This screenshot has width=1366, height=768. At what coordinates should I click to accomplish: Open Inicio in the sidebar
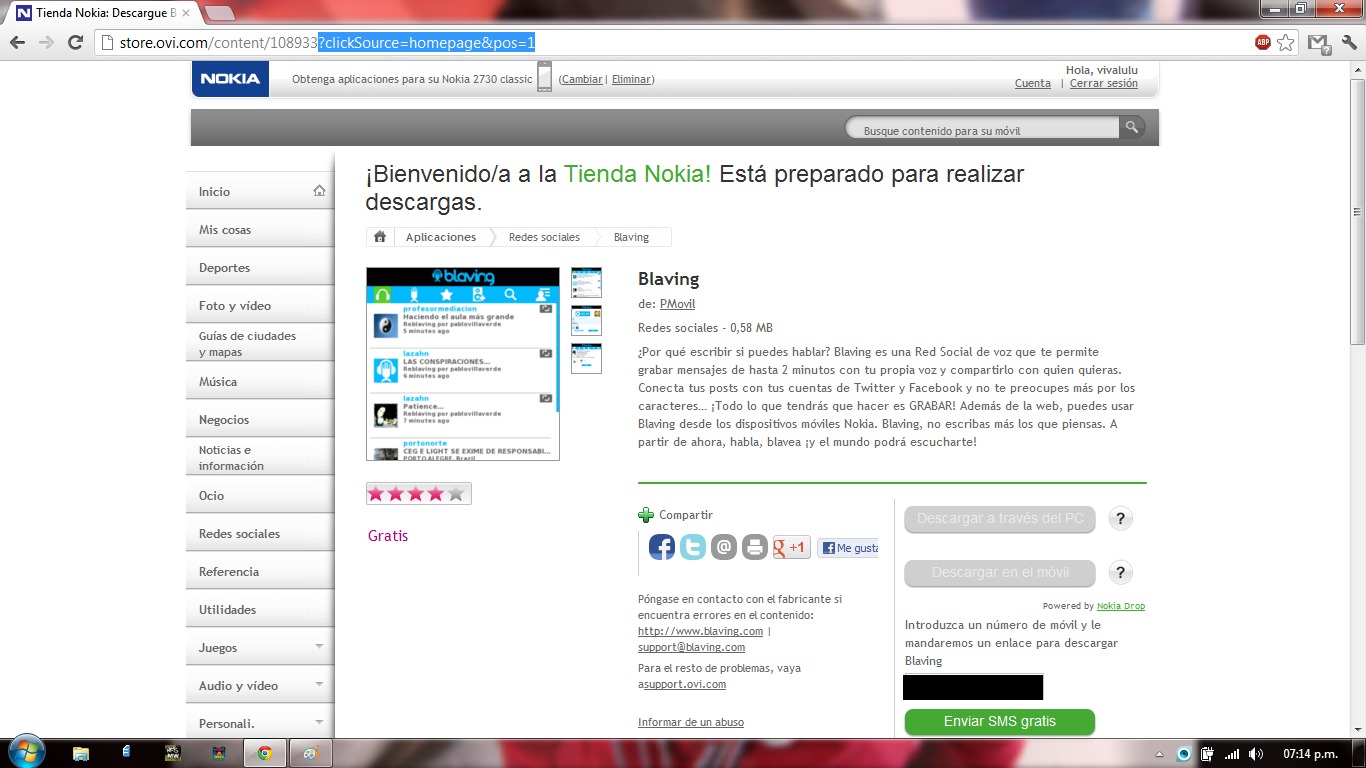pyautogui.click(x=260, y=191)
